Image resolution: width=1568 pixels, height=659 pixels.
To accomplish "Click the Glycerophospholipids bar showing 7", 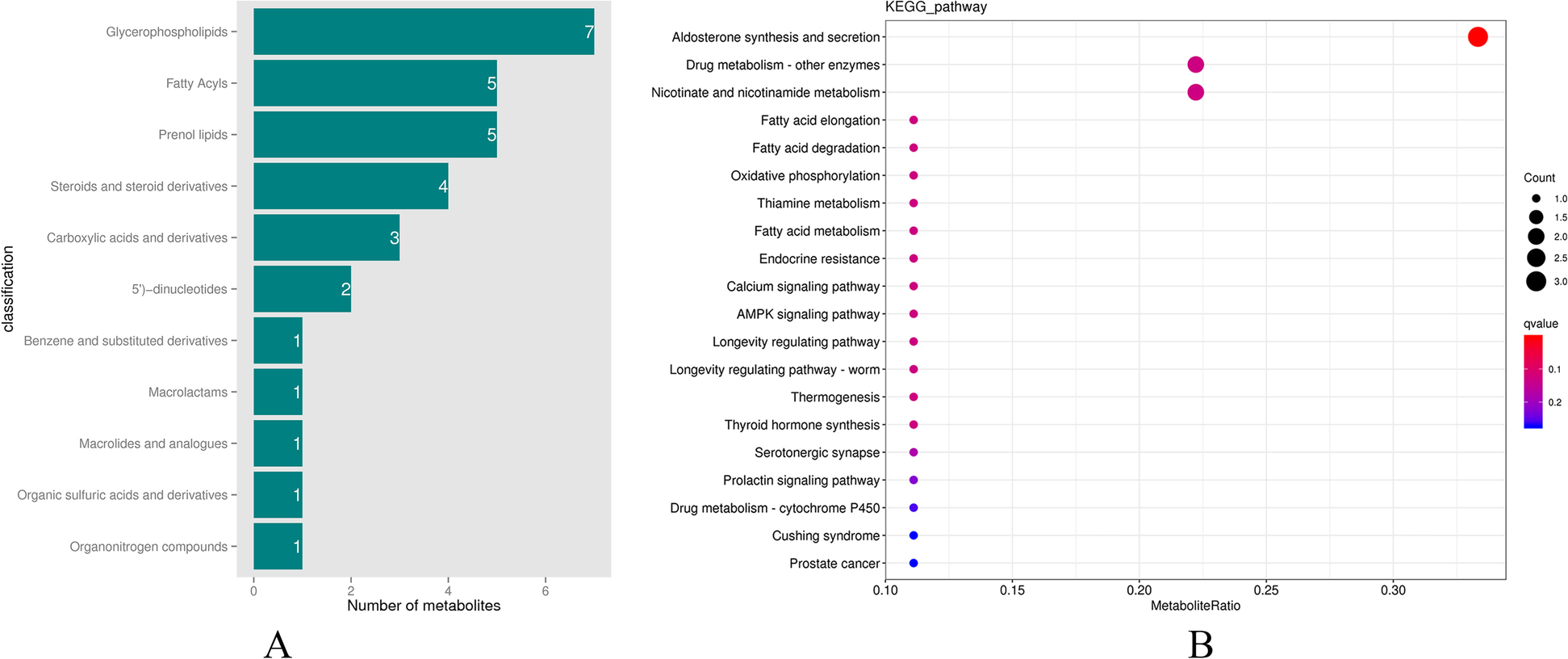I will pyautogui.click(x=424, y=32).
